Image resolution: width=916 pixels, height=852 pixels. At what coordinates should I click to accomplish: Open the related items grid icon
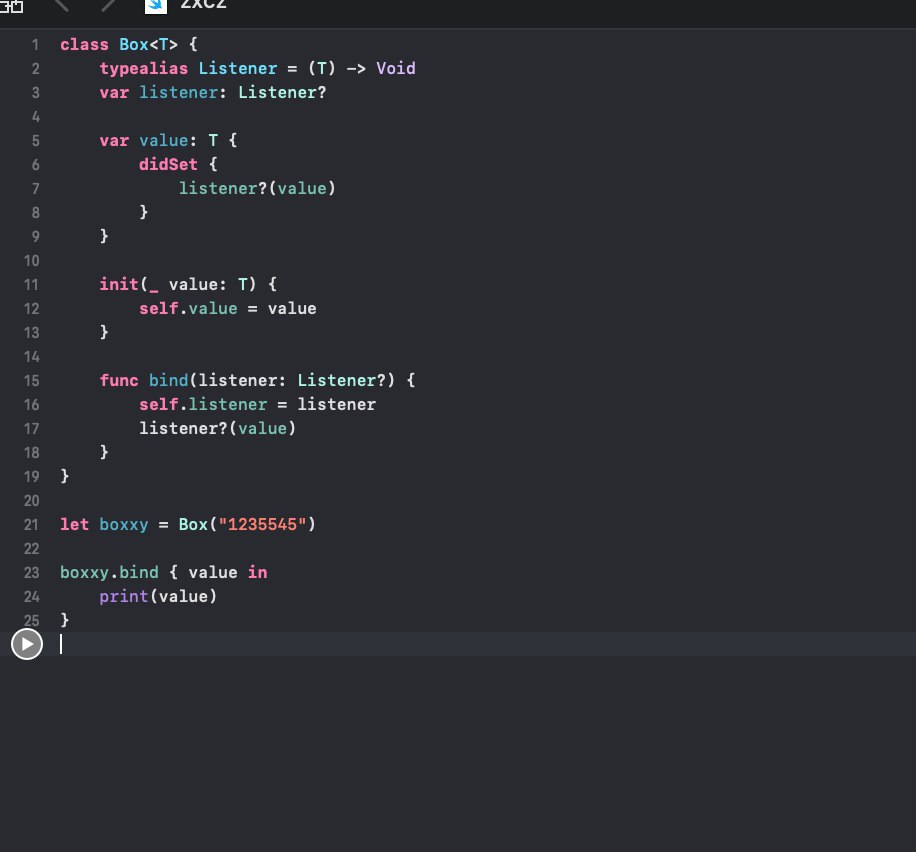click(x=11, y=6)
